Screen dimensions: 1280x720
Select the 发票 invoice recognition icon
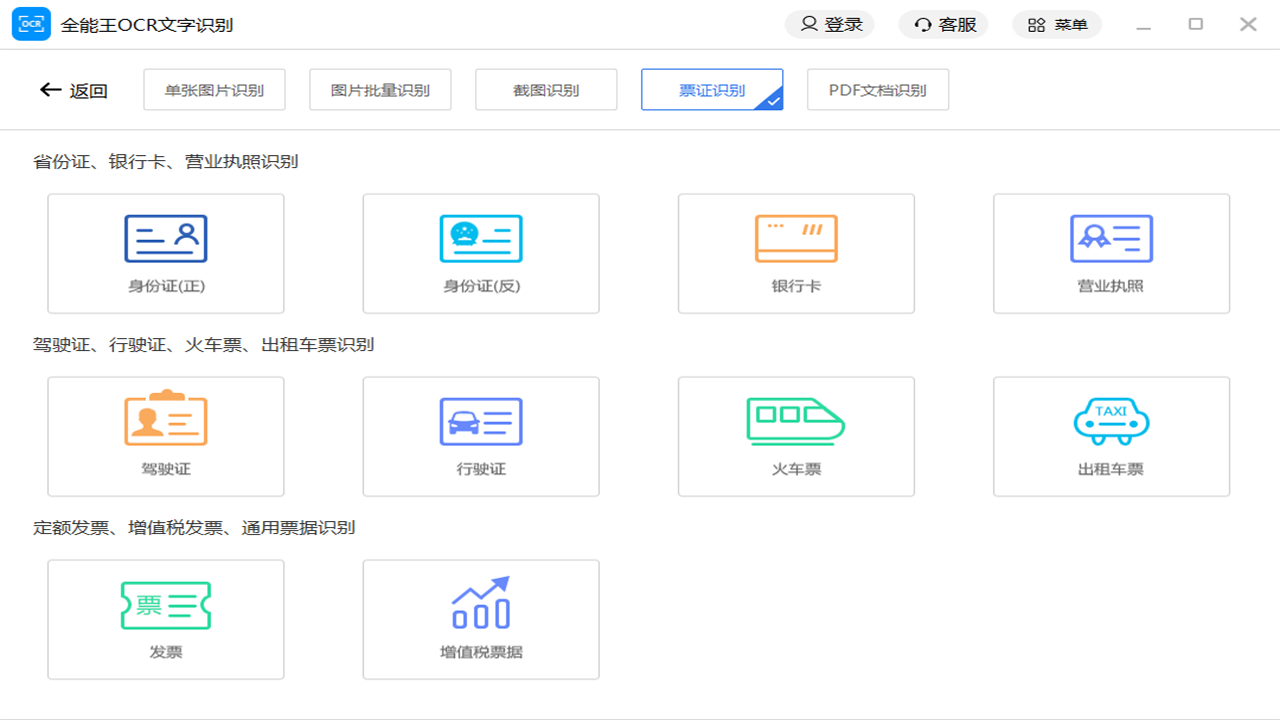(165, 619)
